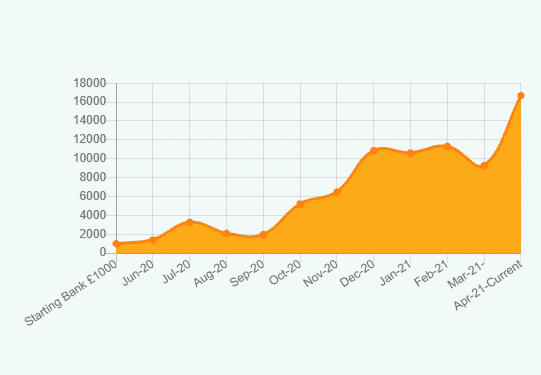Screen dimensions: 541x375
Task: Click the '6000' y-axis value
Action: tap(92, 196)
